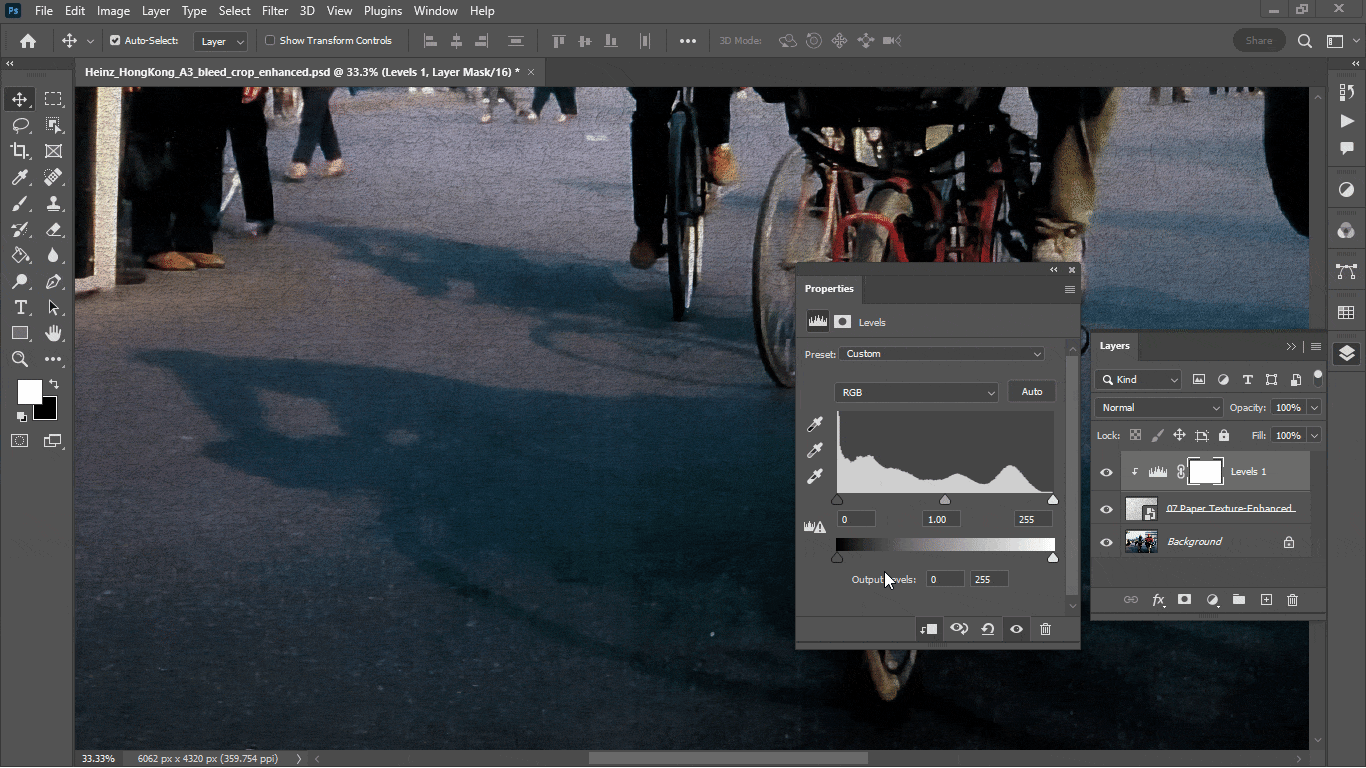
Task: Open the RGB channel dropdown
Action: pyautogui.click(x=916, y=392)
